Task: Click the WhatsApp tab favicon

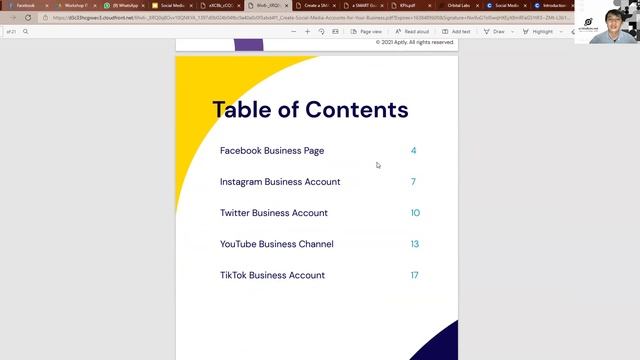Action: (x=107, y=6)
